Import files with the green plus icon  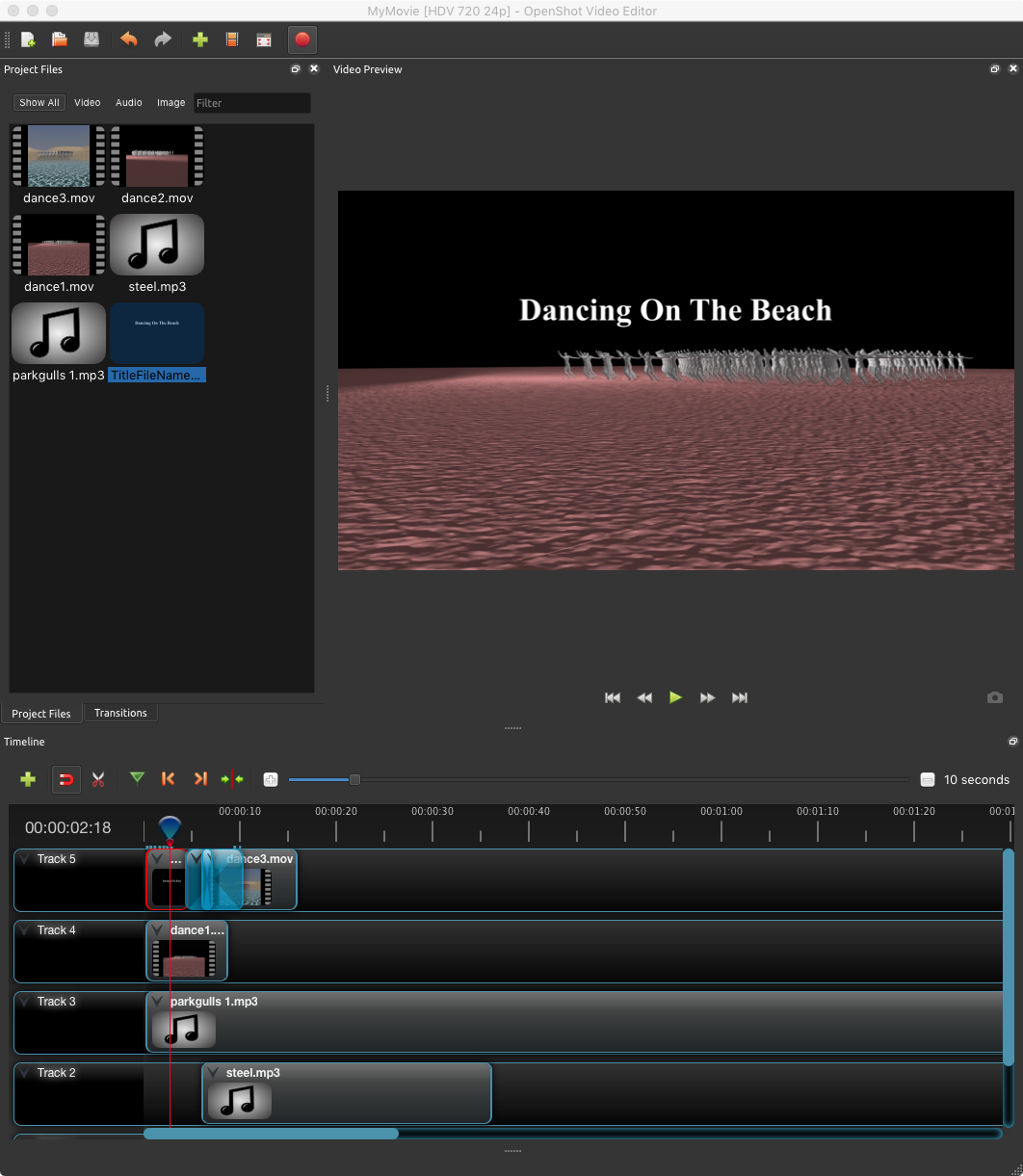(x=199, y=39)
